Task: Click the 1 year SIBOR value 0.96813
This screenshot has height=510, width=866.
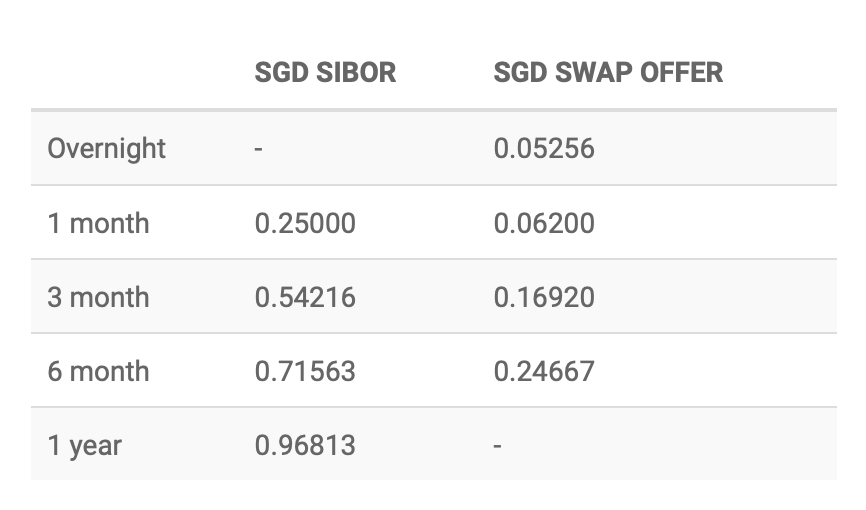Action: click(305, 445)
